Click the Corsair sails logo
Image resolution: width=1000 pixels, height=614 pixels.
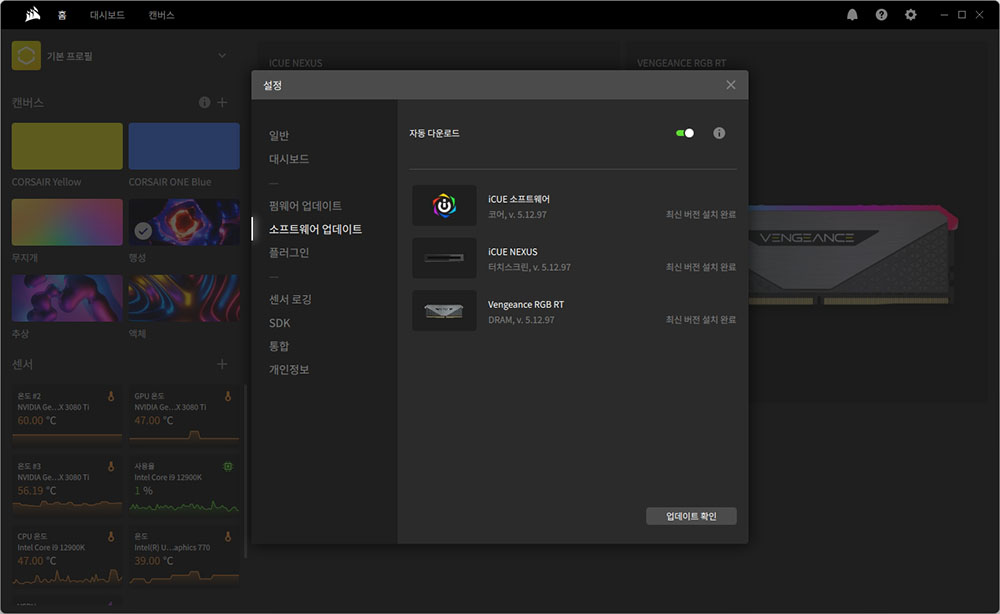click(33, 14)
